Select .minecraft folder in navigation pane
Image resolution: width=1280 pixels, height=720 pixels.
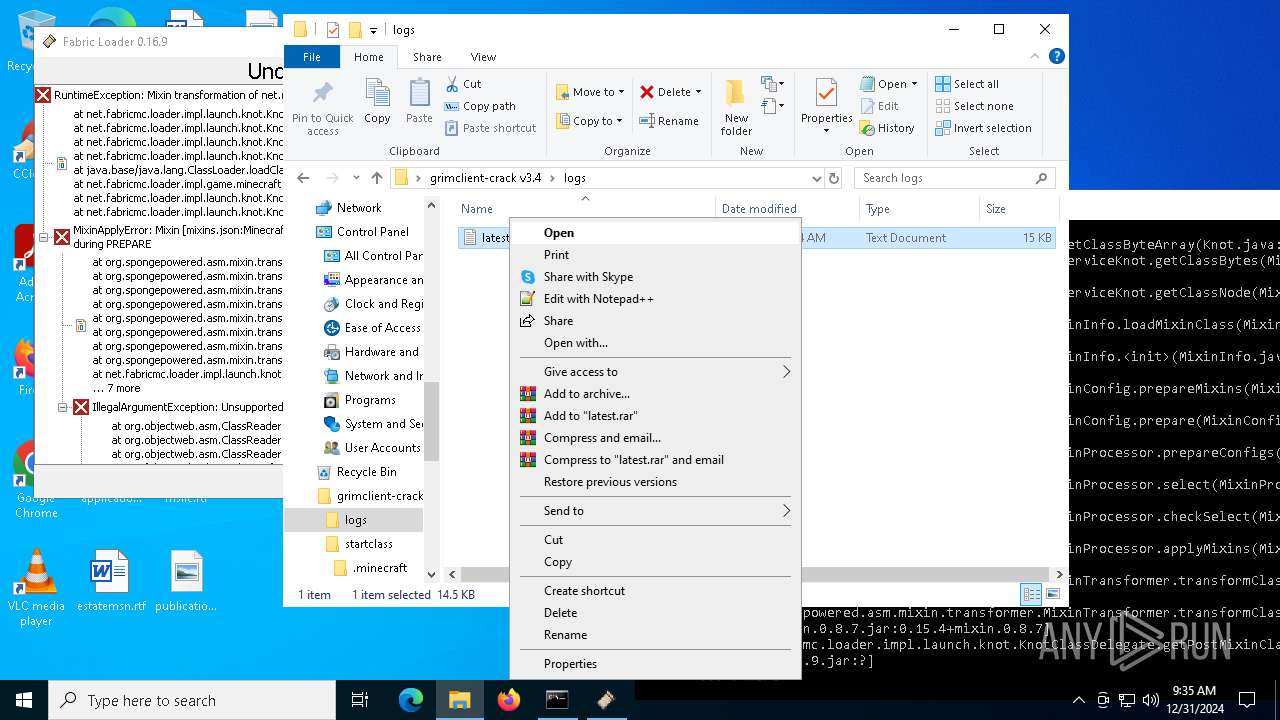click(379, 568)
